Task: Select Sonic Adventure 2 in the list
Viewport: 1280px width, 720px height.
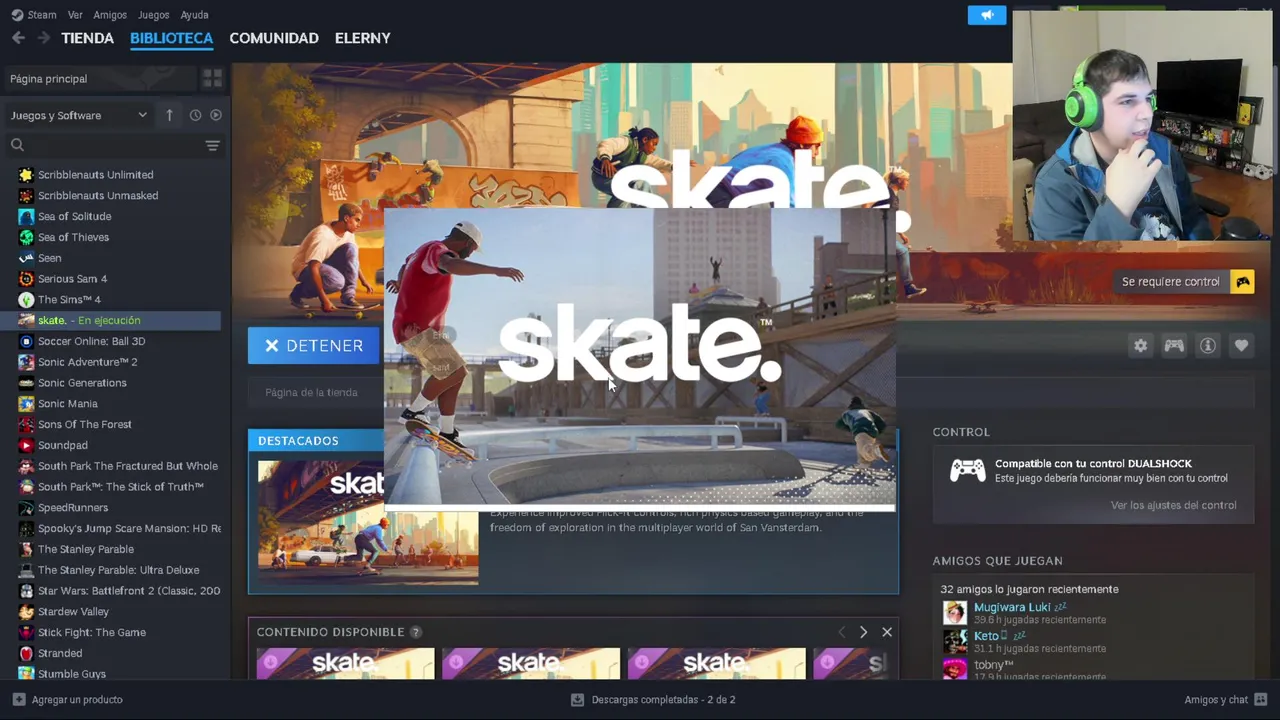Action: (x=87, y=362)
